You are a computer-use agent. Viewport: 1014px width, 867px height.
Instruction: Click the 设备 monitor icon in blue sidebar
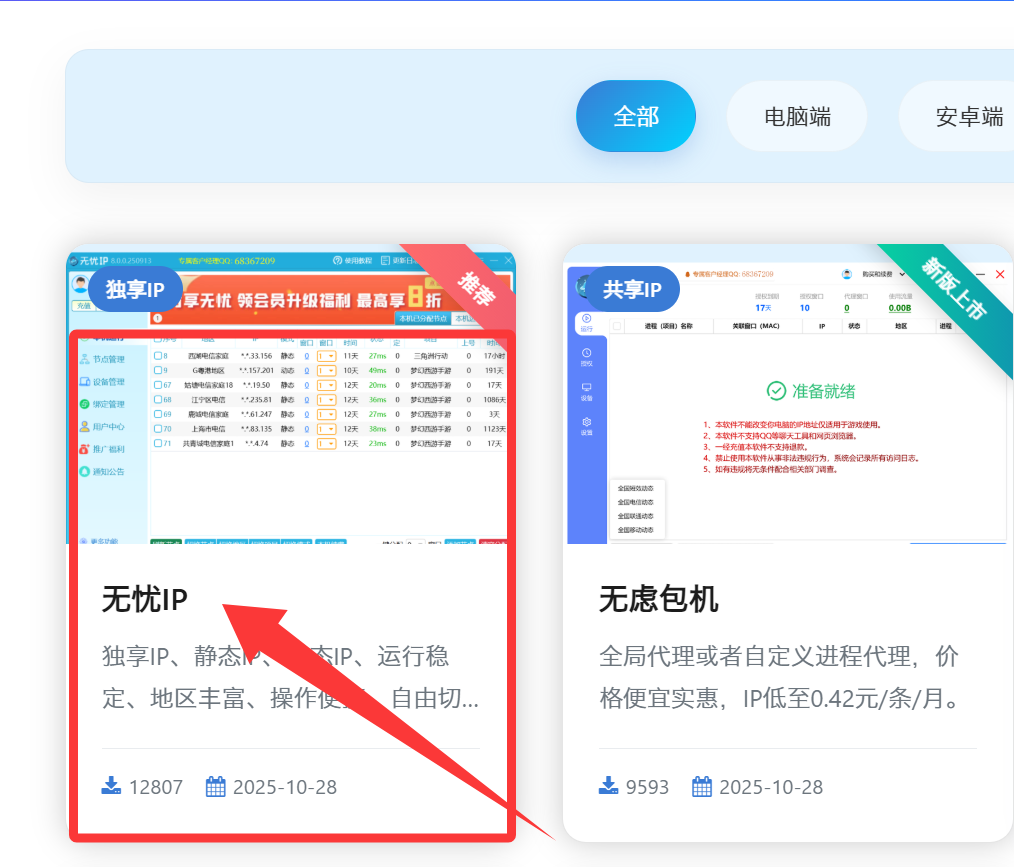pos(587,388)
